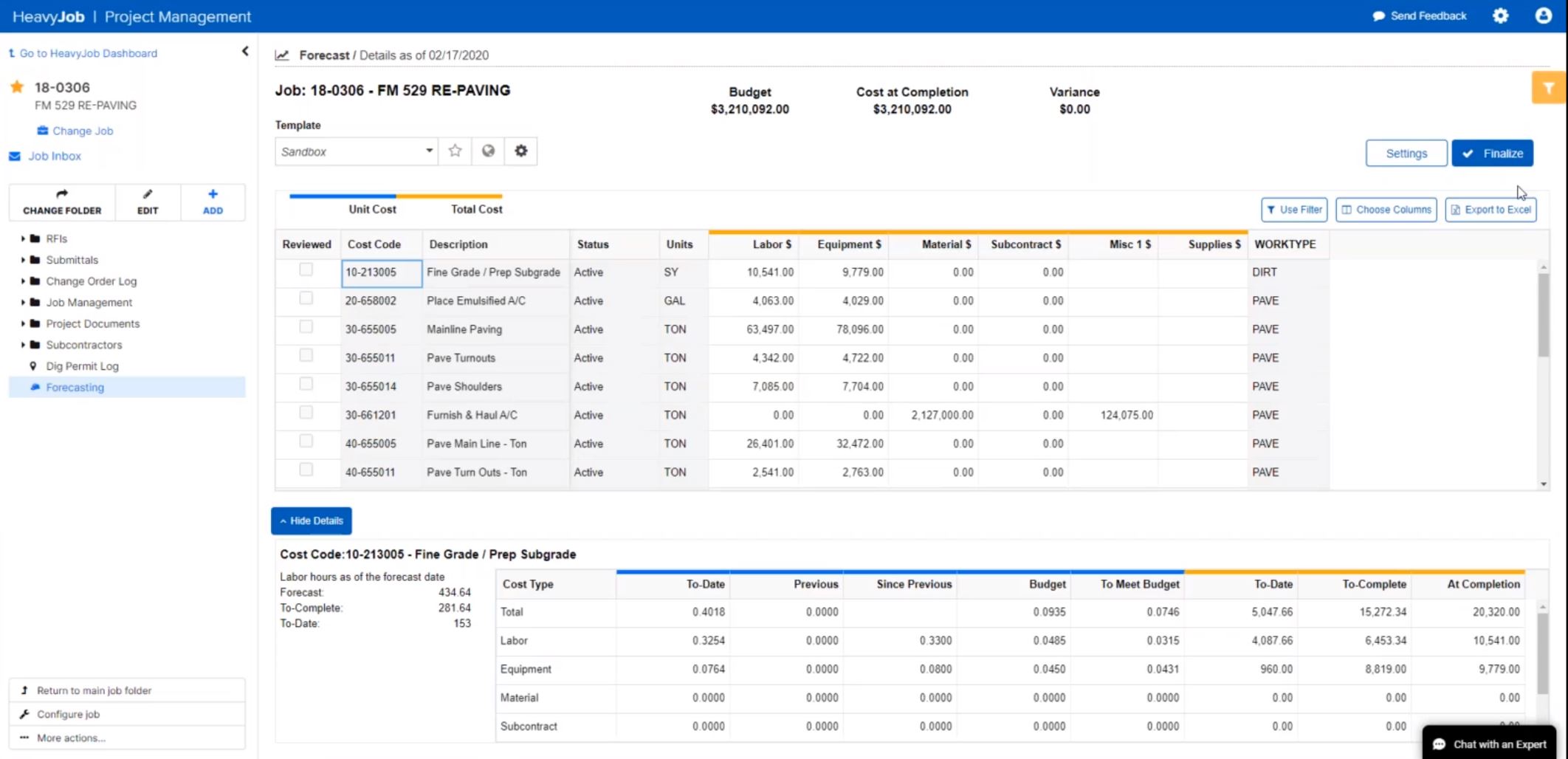Check Reviewed box for Pave Main Line - Ton
Screen dimensions: 1568x759
(x=306, y=441)
